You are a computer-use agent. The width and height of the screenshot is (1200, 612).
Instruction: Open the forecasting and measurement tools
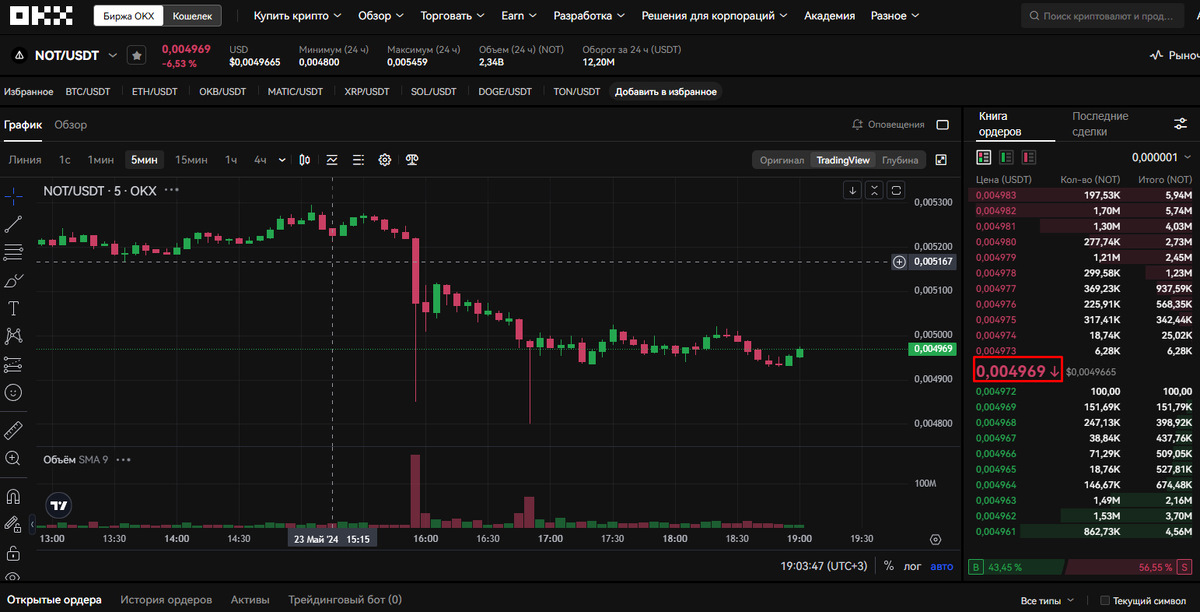tap(14, 365)
